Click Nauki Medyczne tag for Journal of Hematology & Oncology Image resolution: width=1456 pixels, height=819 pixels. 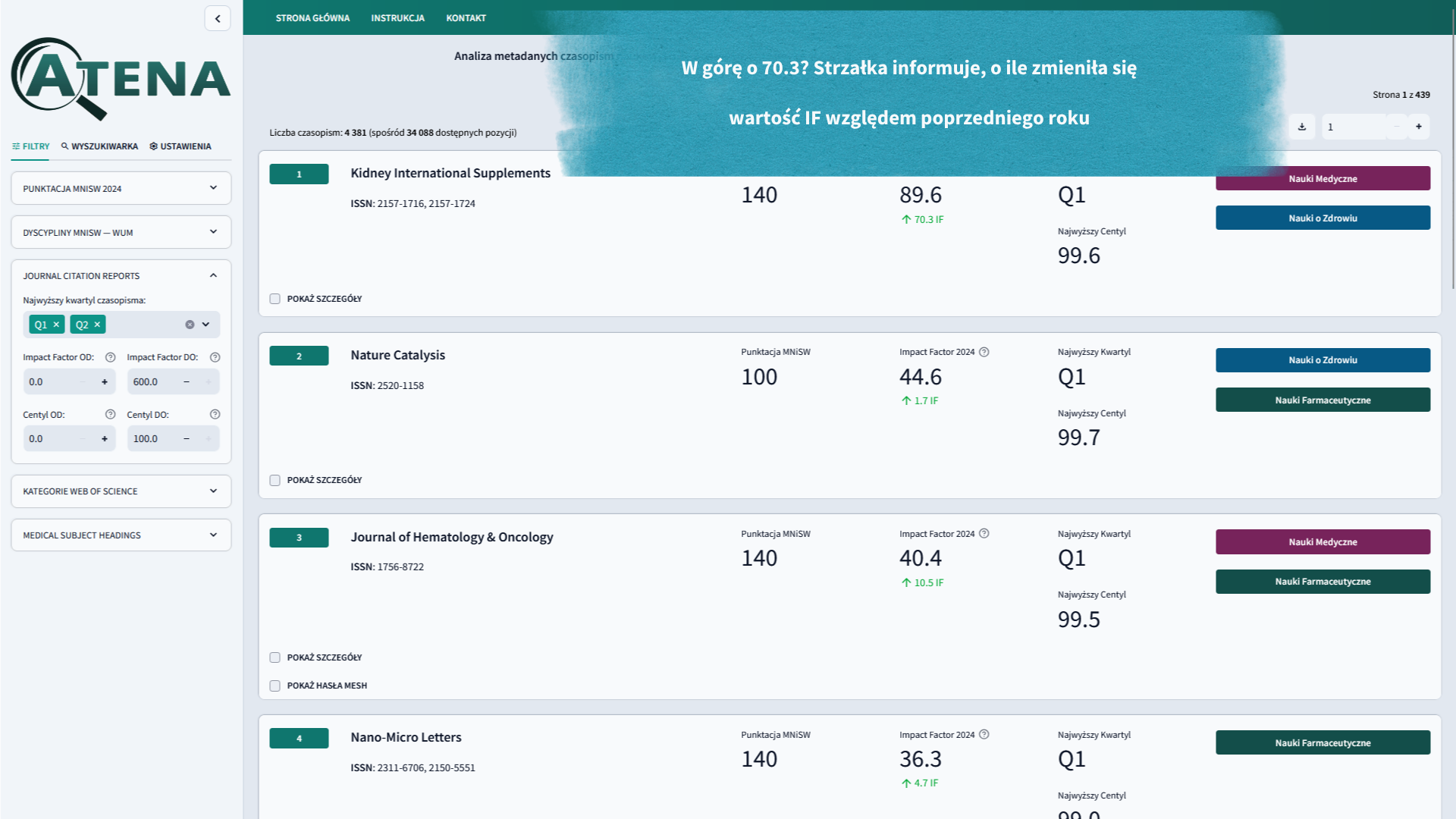pos(1323,541)
